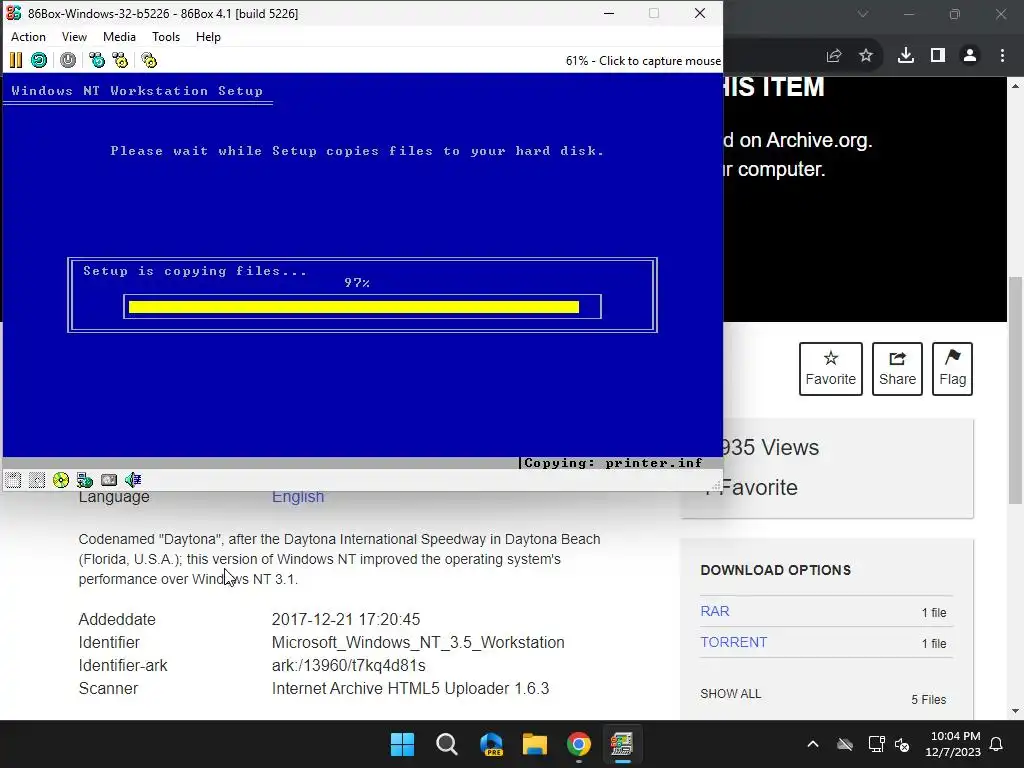Bookmark page with Chrome star icon
1024x768 pixels.
(x=866, y=56)
